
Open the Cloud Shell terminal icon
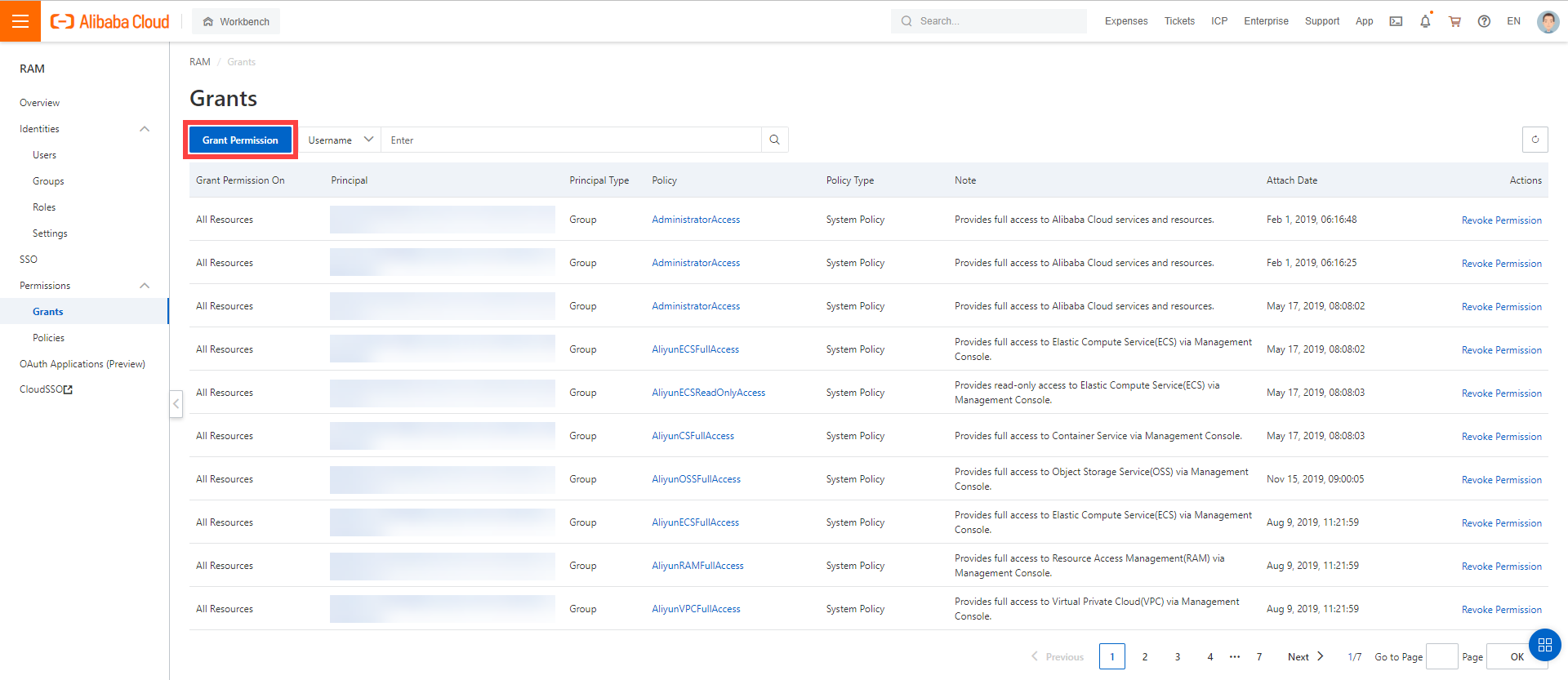1396,21
